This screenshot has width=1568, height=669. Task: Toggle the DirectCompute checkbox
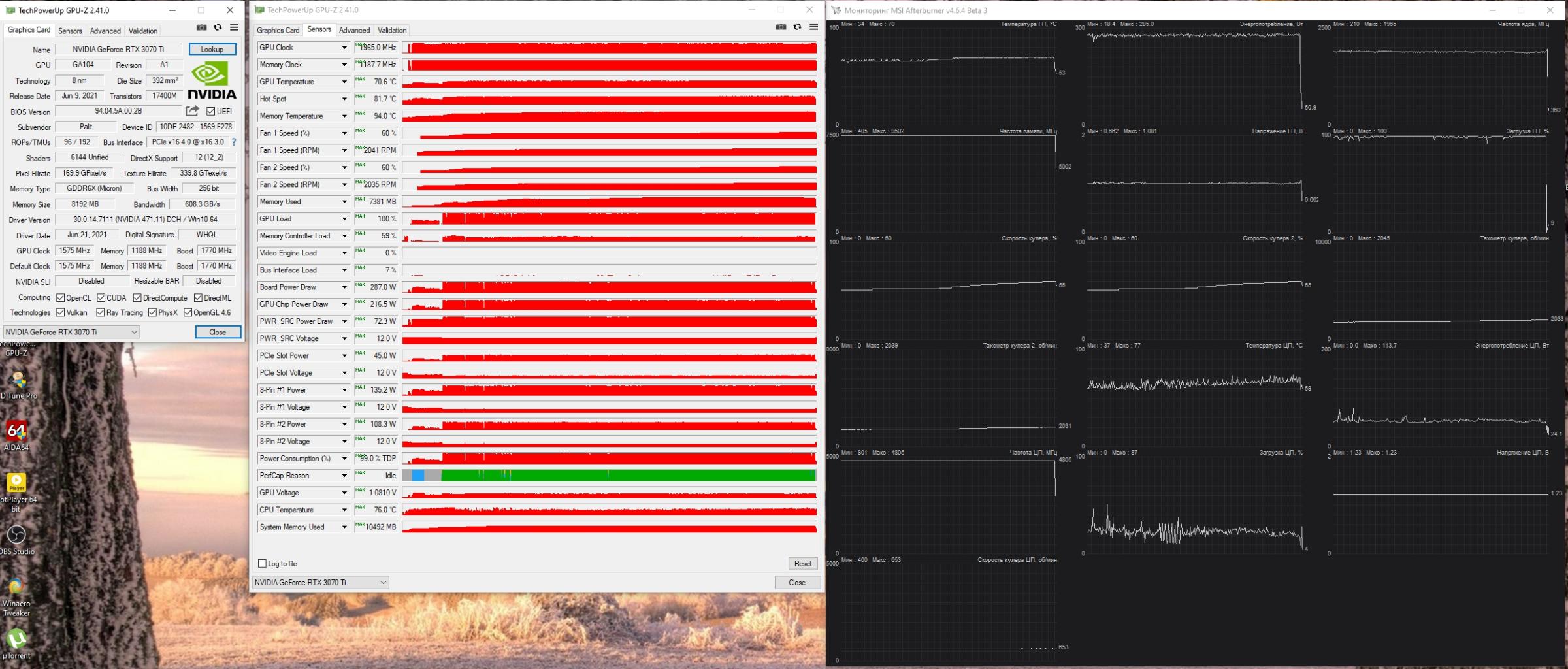point(137,297)
